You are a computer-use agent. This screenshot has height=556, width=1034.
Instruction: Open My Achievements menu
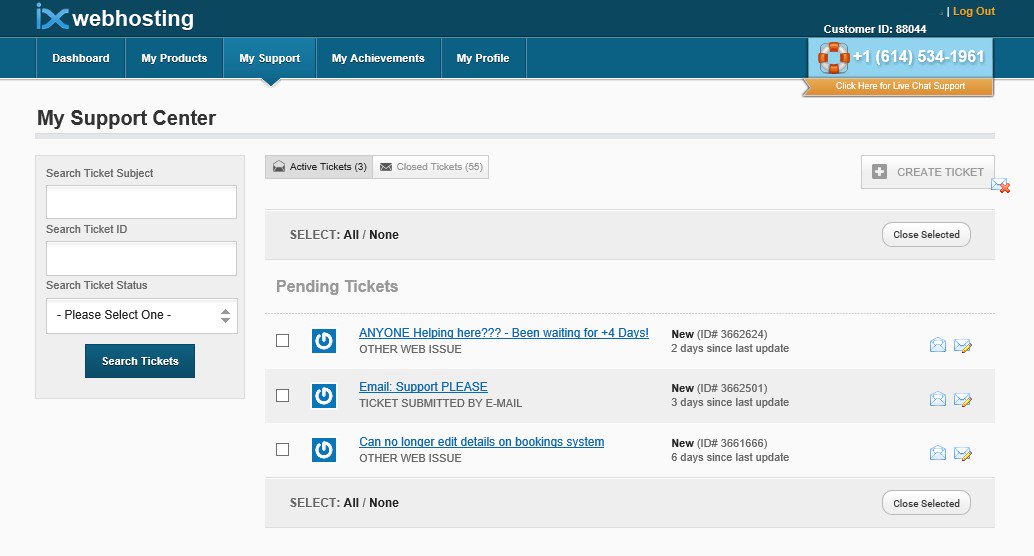tap(379, 58)
